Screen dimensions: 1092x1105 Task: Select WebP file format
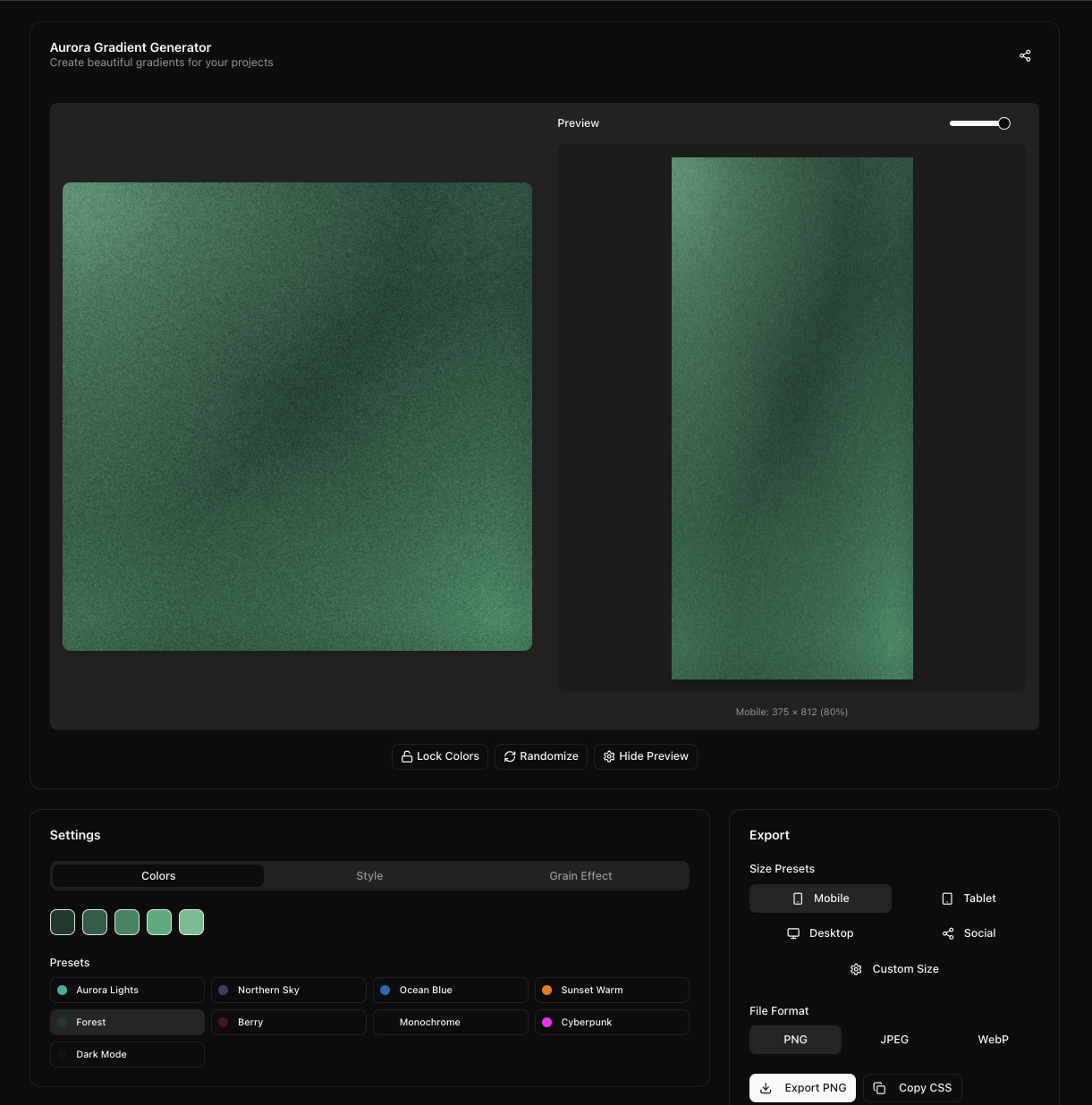click(993, 1040)
